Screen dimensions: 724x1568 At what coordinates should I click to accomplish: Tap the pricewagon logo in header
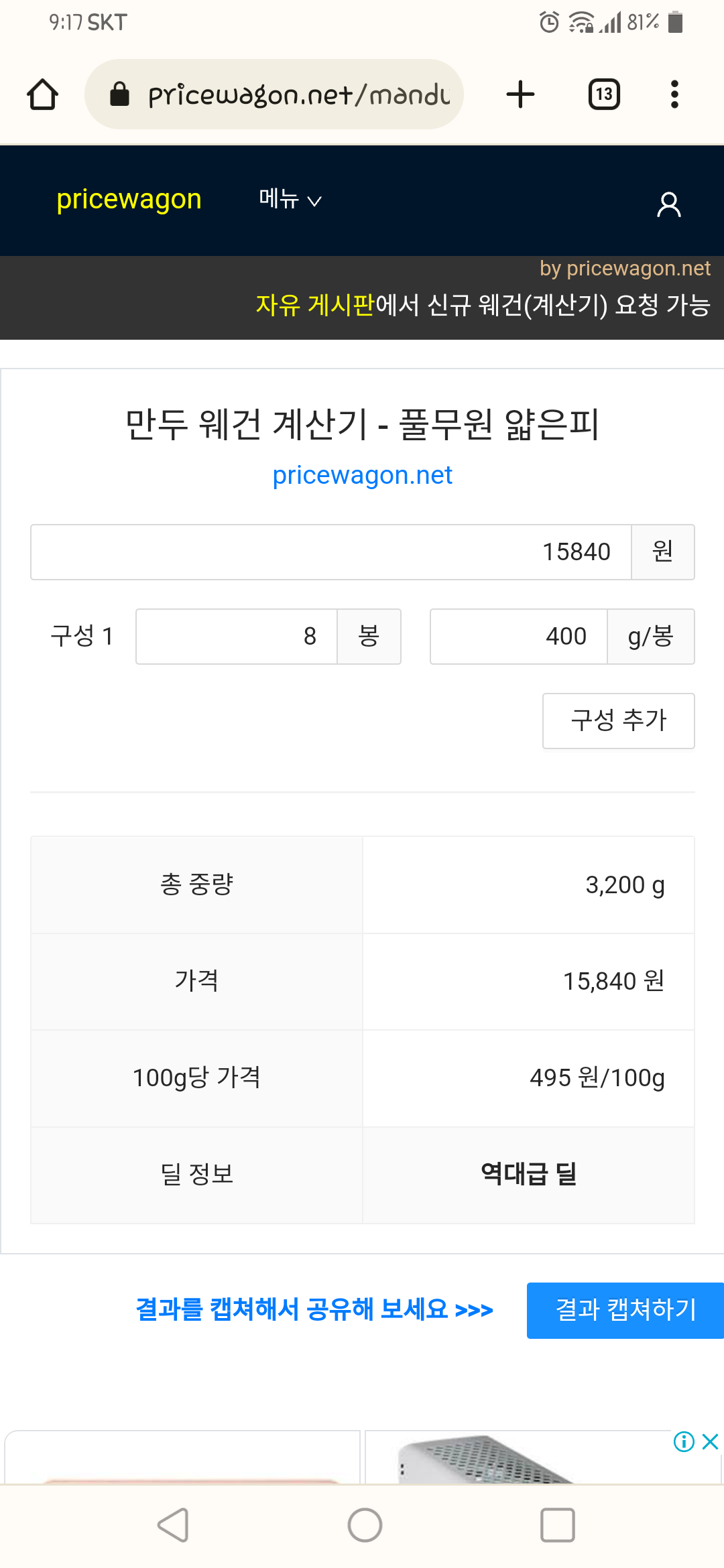coord(129,200)
